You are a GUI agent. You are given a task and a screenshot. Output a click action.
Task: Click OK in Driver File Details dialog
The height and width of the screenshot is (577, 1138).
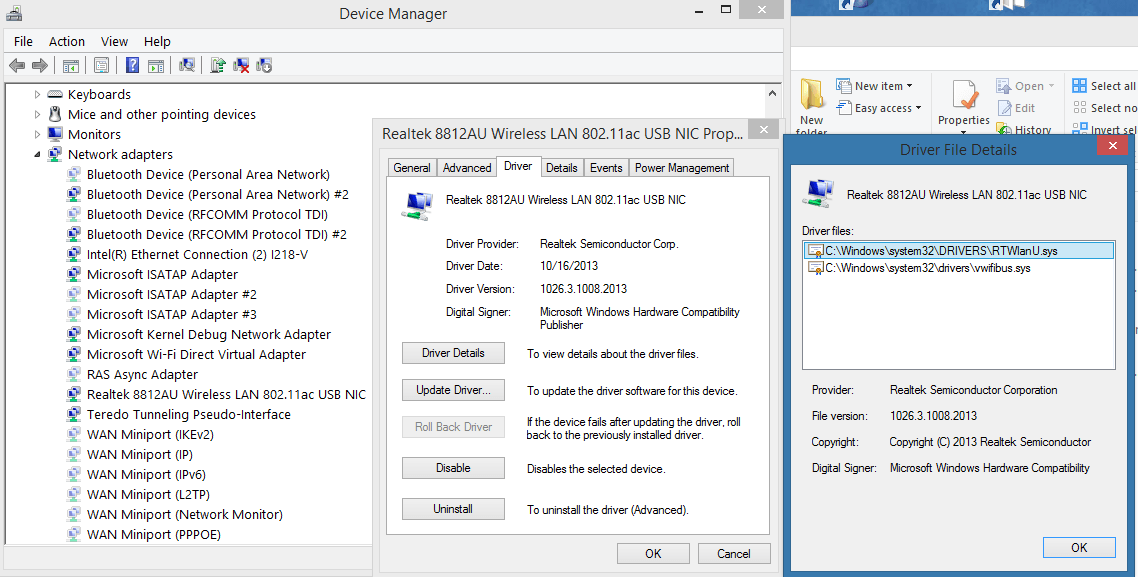[1079, 548]
